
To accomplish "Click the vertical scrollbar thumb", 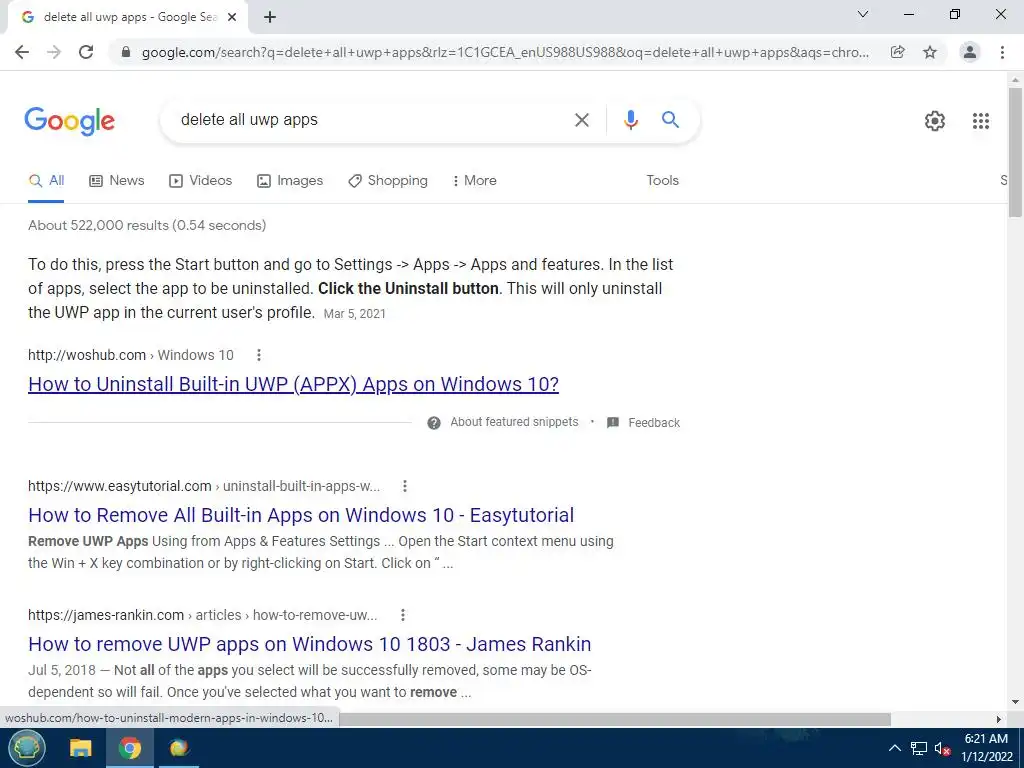I will 1015,152.
